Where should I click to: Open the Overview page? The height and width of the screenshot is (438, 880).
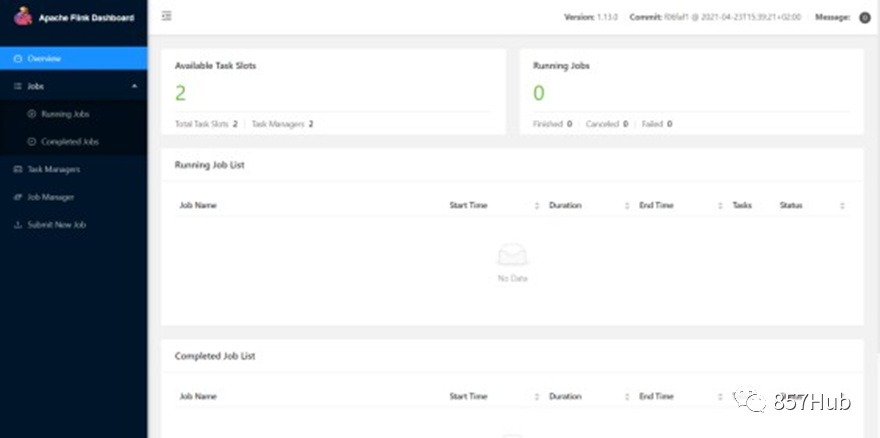click(74, 58)
